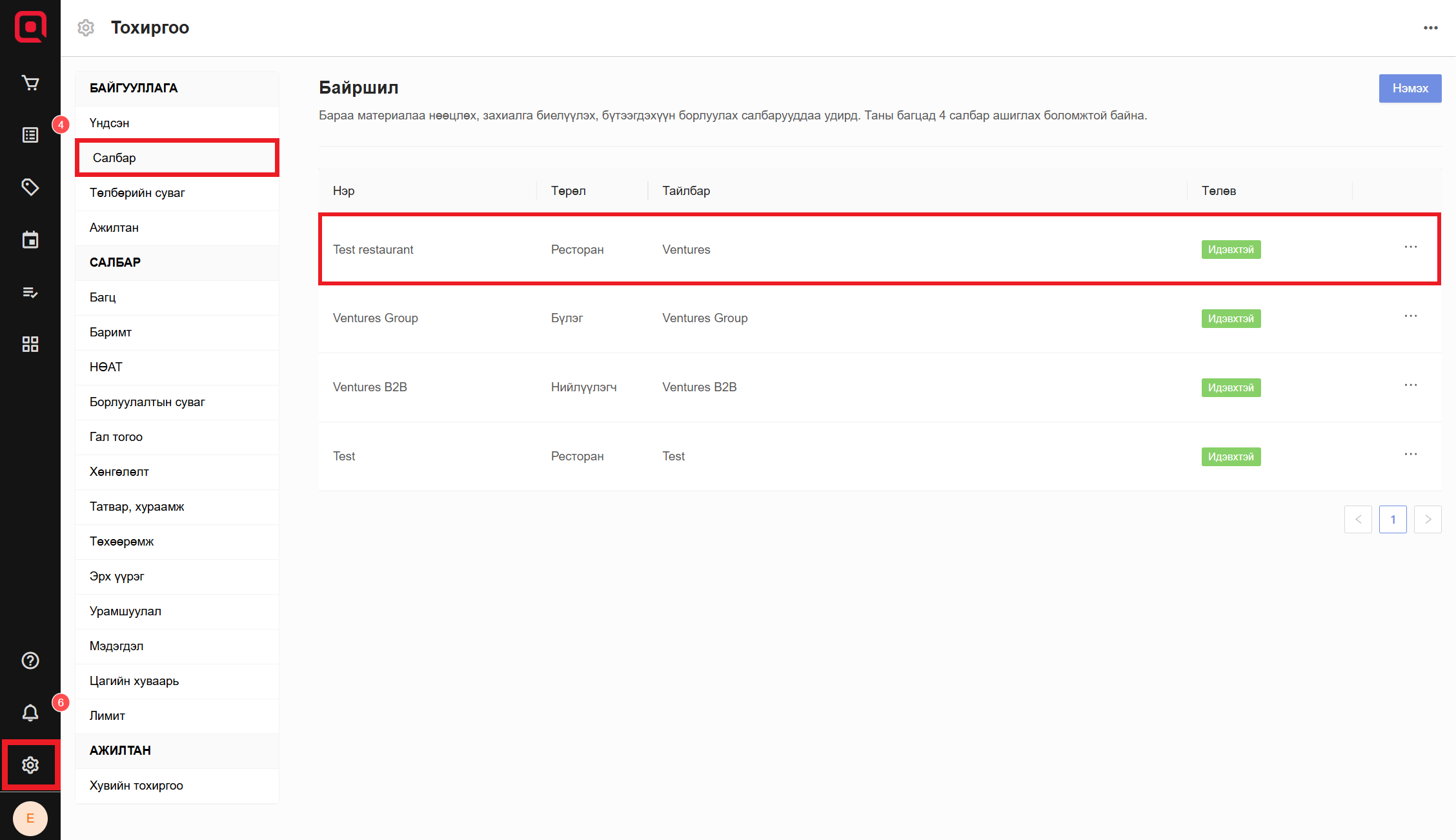1456x840 pixels.
Task: Open the shopping cart sidebar icon
Action: pos(30,83)
